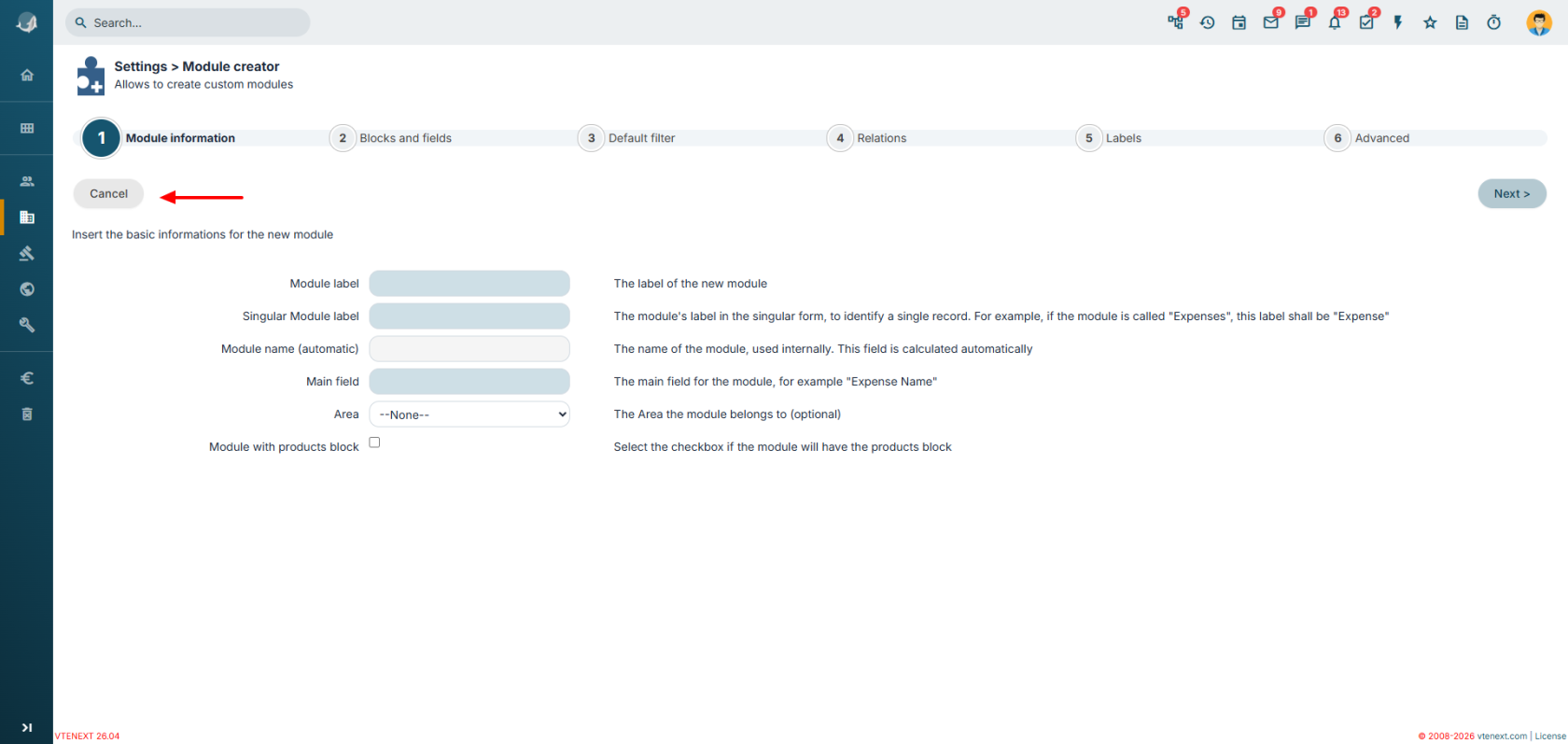Open the globe icon in sidebar
Viewport: 1568px width, 744px height.
27,289
